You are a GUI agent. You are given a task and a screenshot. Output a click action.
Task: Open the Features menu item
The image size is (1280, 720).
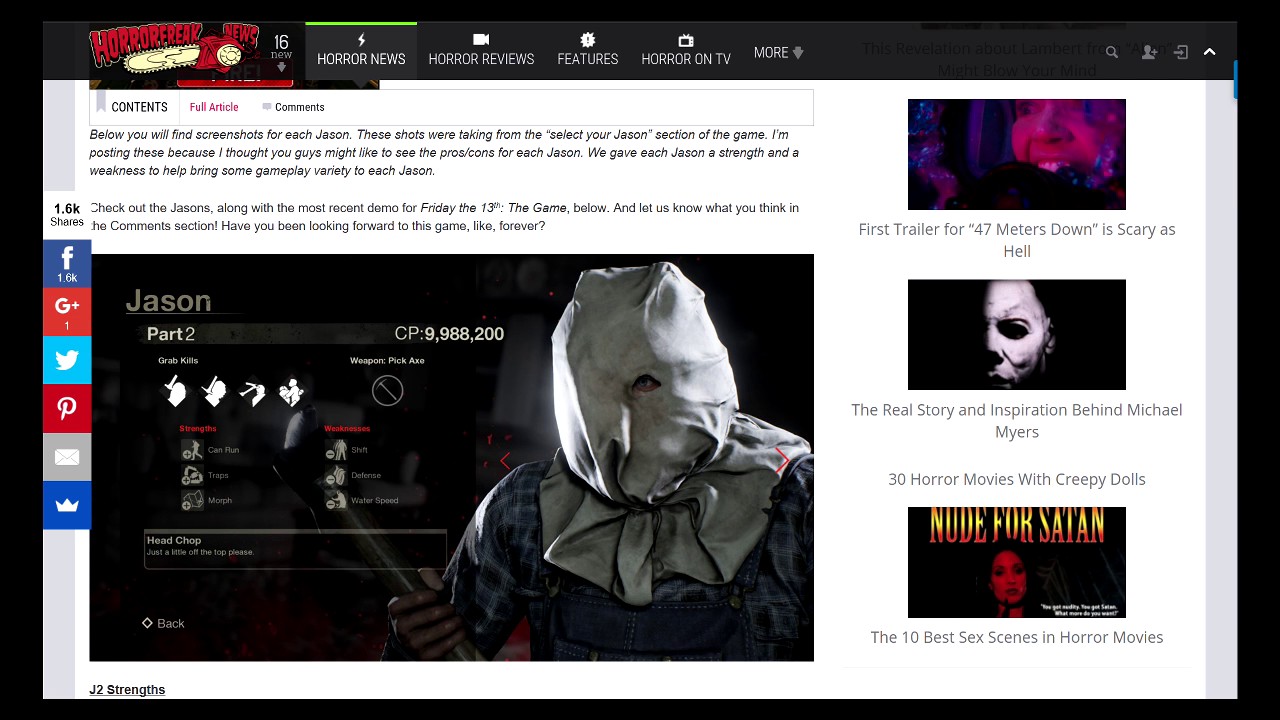(x=588, y=50)
